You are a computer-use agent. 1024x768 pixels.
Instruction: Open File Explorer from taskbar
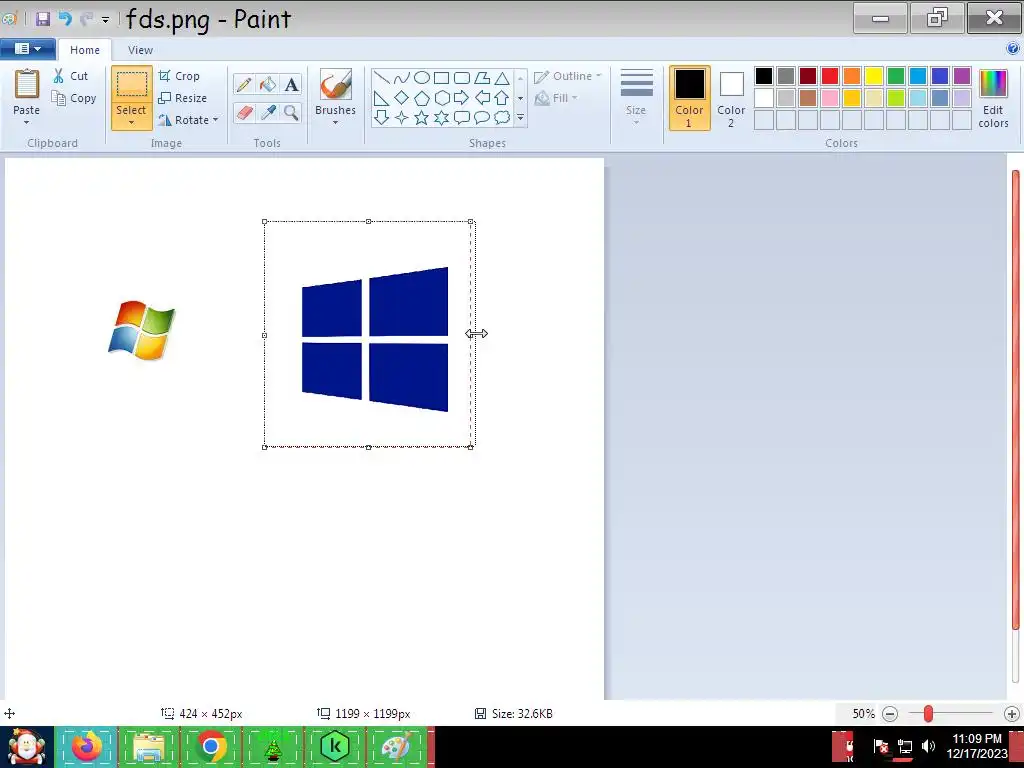click(149, 746)
